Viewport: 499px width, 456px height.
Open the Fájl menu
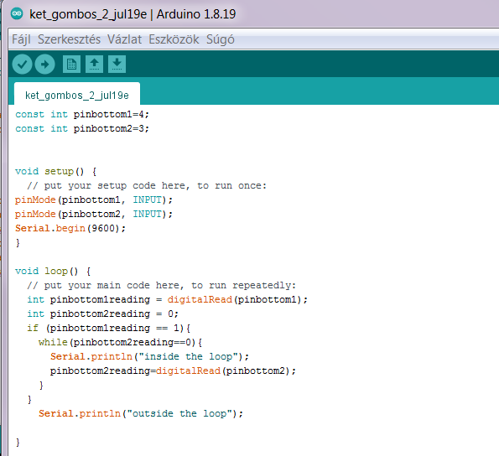[x=21, y=39]
